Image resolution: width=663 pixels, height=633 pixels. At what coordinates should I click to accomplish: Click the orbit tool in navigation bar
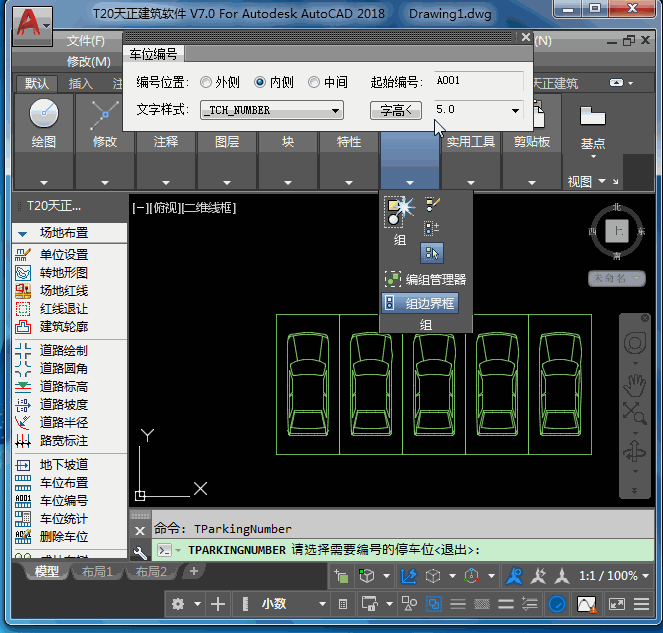click(635, 452)
